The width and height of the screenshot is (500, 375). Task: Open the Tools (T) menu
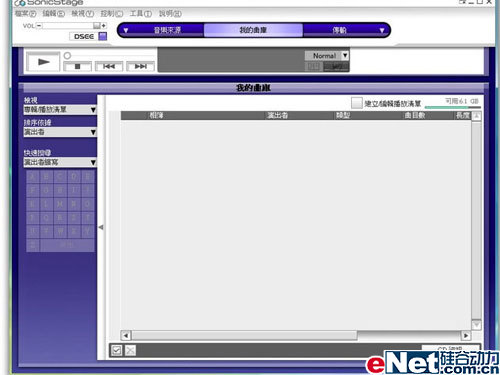point(140,14)
